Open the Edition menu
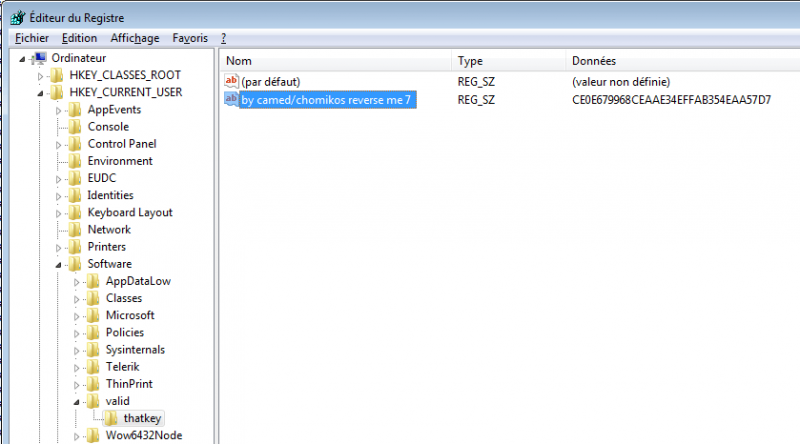800x444 pixels. point(79,38)
